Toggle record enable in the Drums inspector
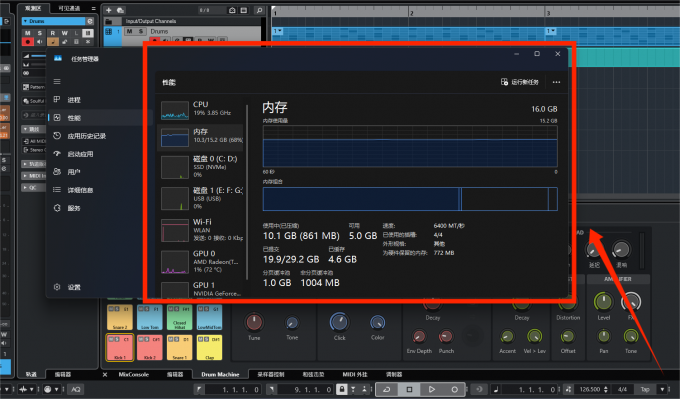Viewport: 680px width, 399px height. [x=27, y=42]
